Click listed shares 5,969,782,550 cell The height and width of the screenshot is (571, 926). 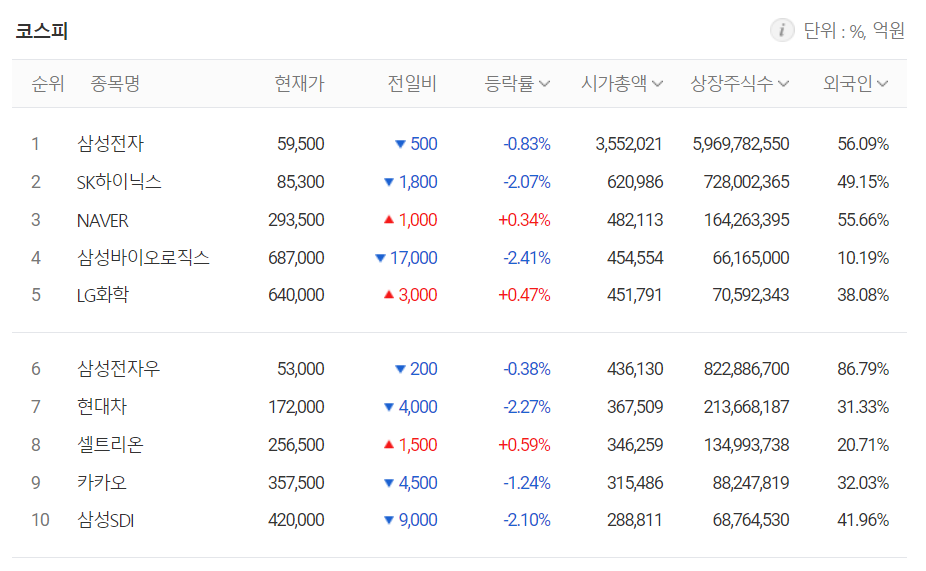tap(741, 143)
